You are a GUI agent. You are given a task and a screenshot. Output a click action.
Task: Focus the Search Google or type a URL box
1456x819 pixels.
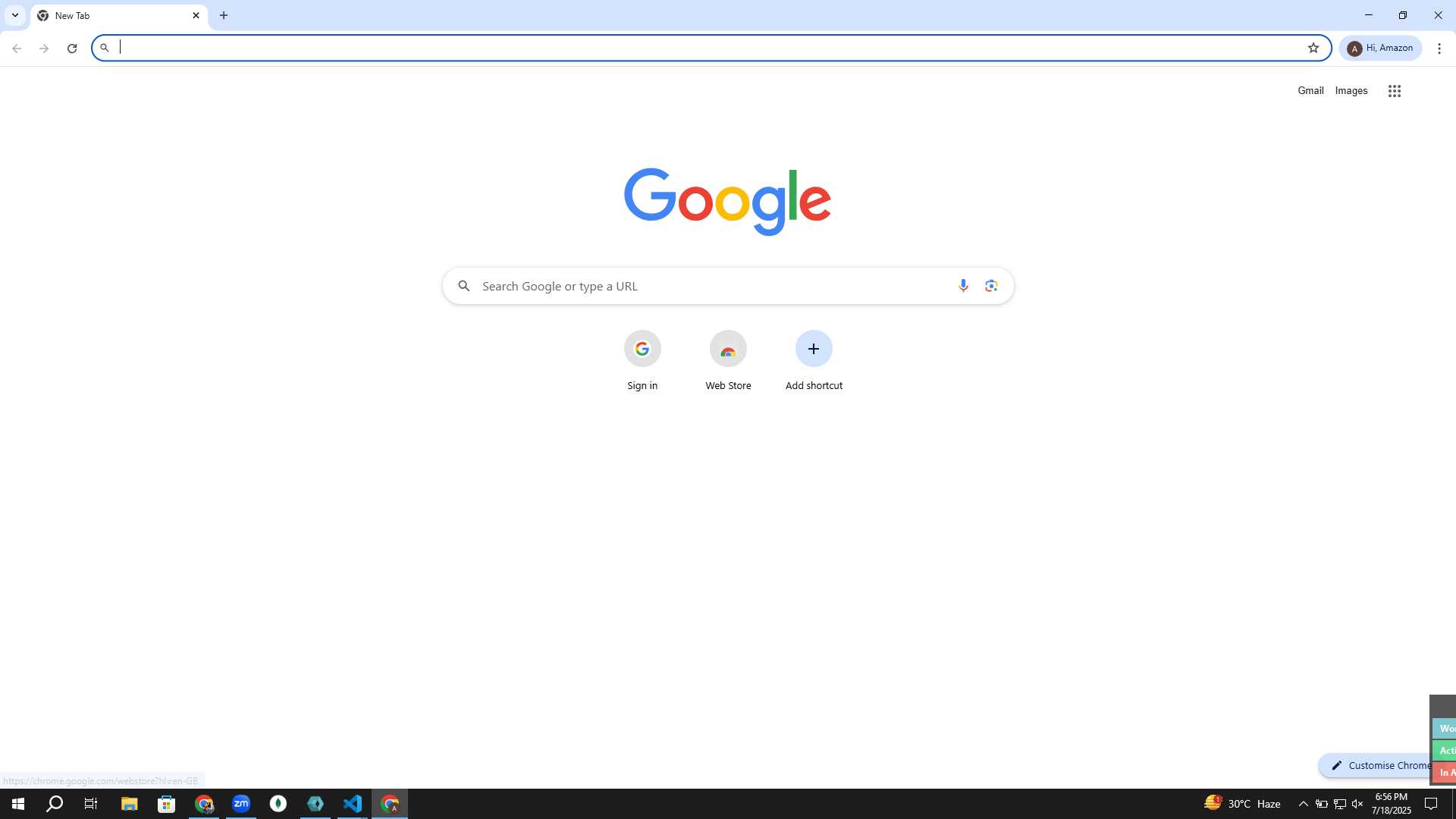[728, 286]
